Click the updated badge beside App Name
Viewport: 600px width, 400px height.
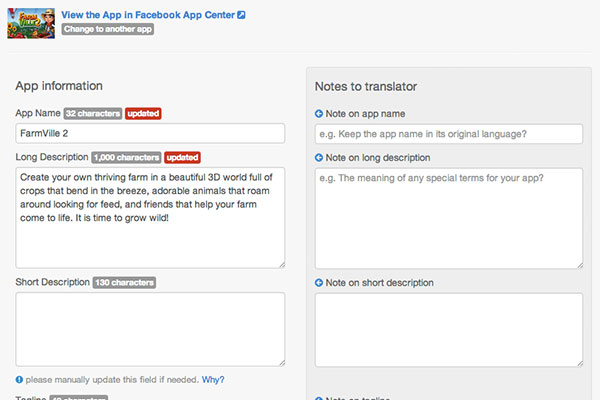click(143, 114)
